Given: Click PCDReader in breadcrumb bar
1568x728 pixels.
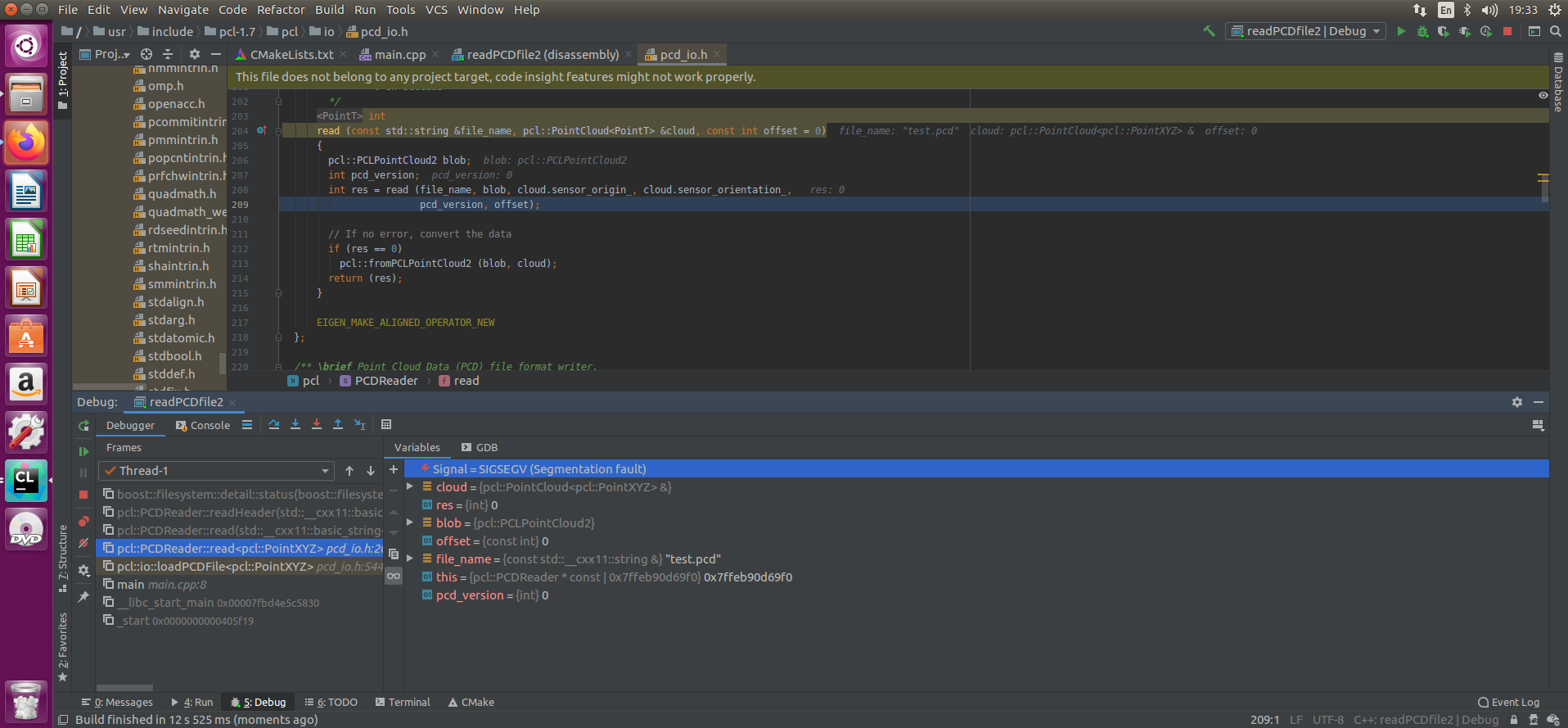Looking at the screenshot, I should point(379,381).
